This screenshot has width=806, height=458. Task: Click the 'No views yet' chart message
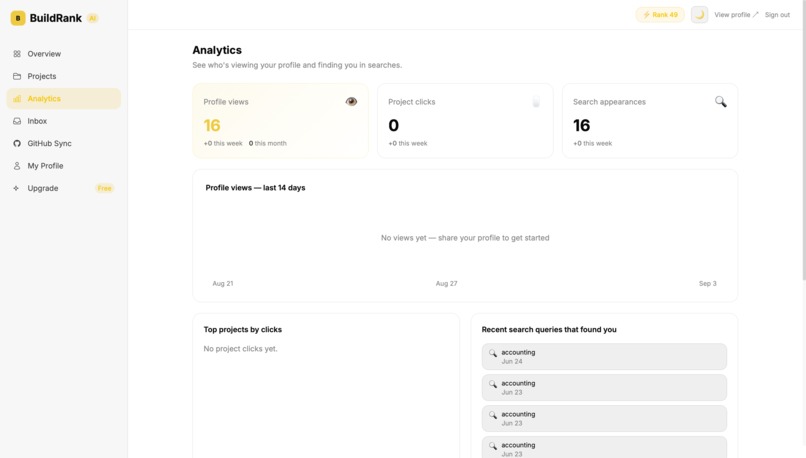click(465, 237)
